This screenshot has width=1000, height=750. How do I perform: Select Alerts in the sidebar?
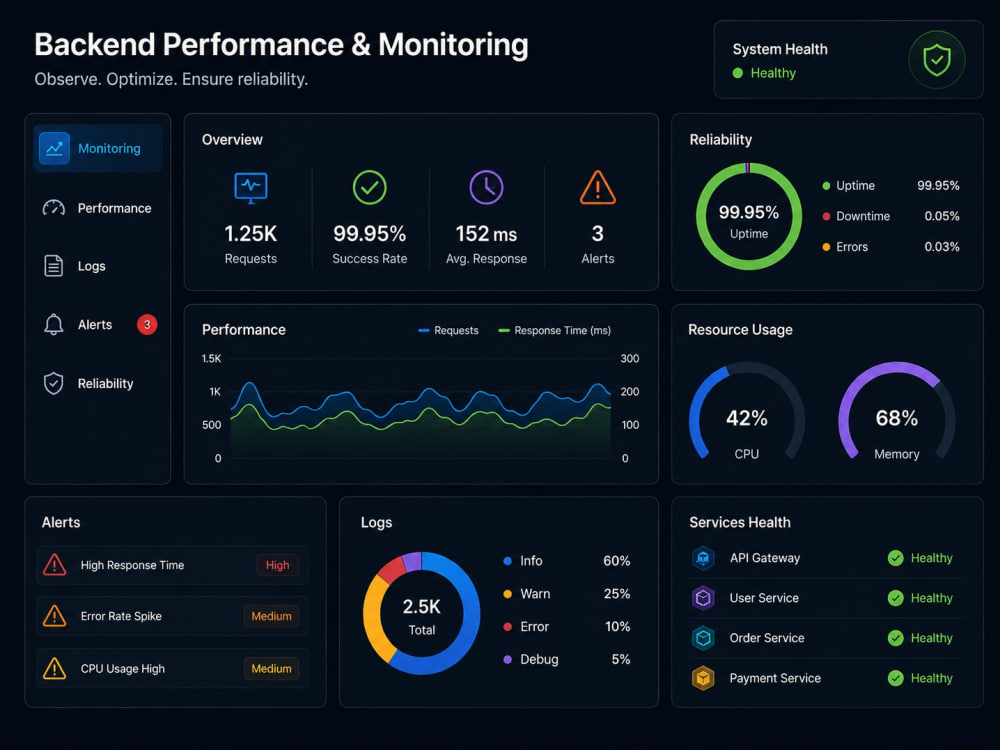point(98,325)
